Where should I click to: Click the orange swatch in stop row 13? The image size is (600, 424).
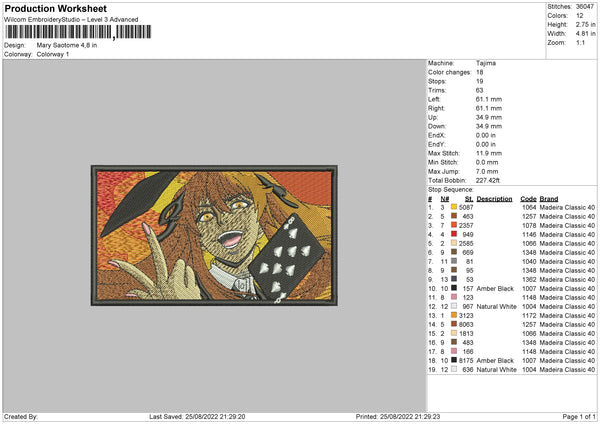click(454, 315)
